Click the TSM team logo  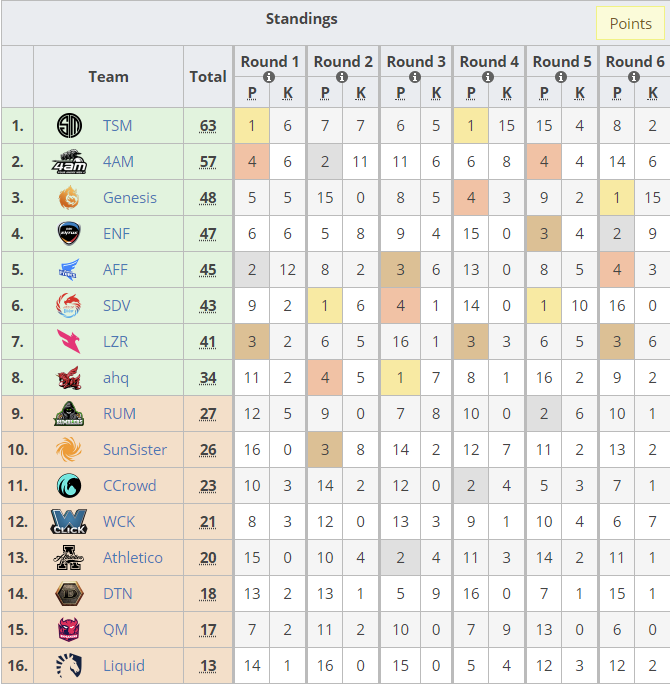[x=69, y=125]
